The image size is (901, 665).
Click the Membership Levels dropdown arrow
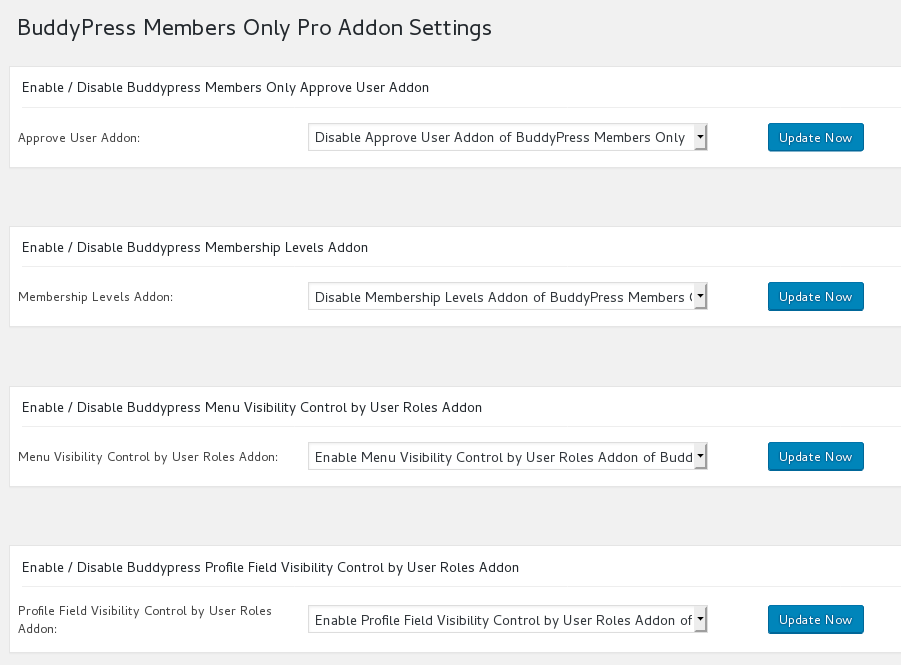coord(699,296)
